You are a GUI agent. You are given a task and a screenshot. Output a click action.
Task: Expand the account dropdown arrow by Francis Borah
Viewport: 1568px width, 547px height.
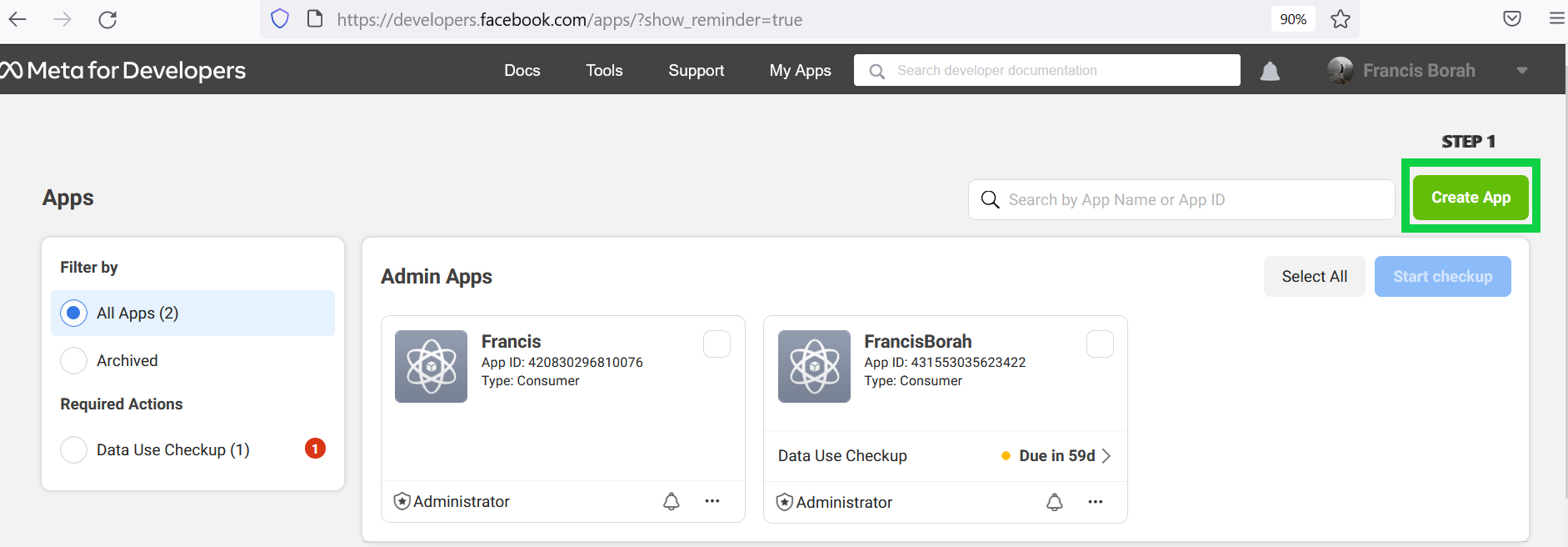click(x=1522, y=71)
